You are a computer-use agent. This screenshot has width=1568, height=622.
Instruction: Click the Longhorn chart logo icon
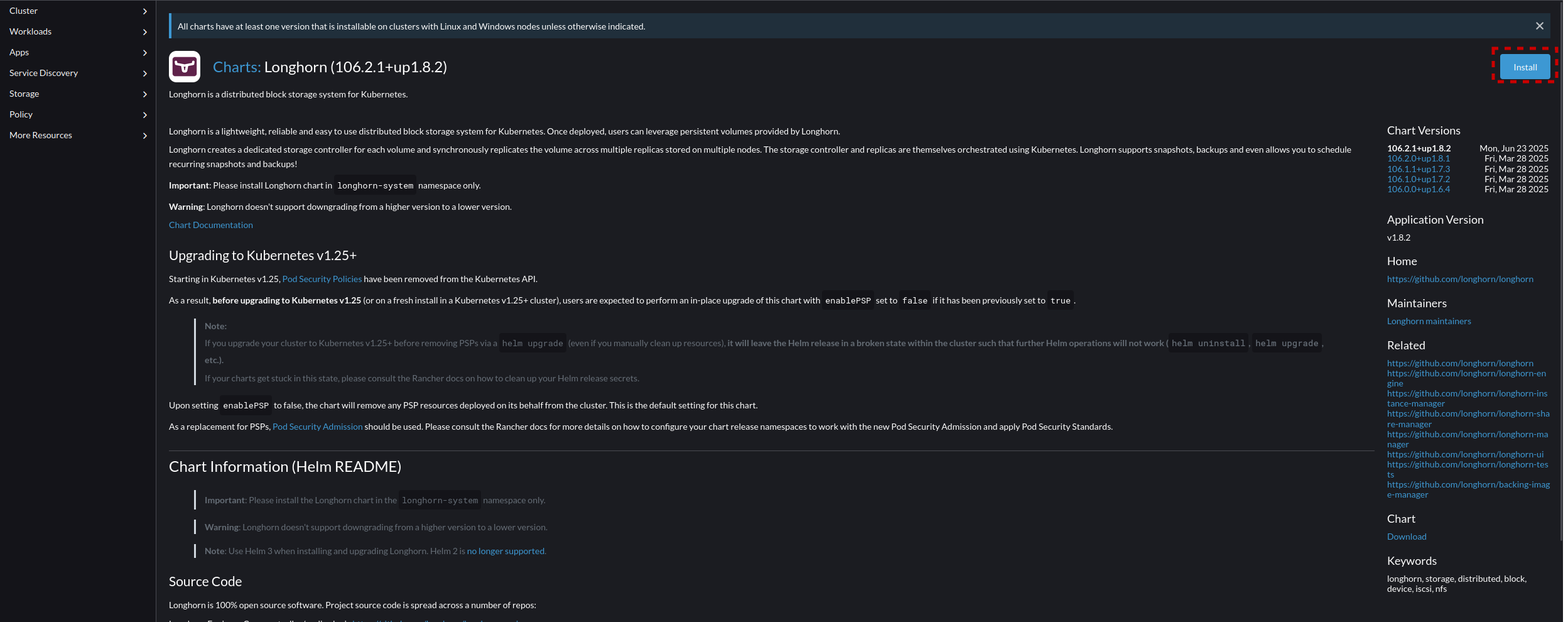(185, 67)
